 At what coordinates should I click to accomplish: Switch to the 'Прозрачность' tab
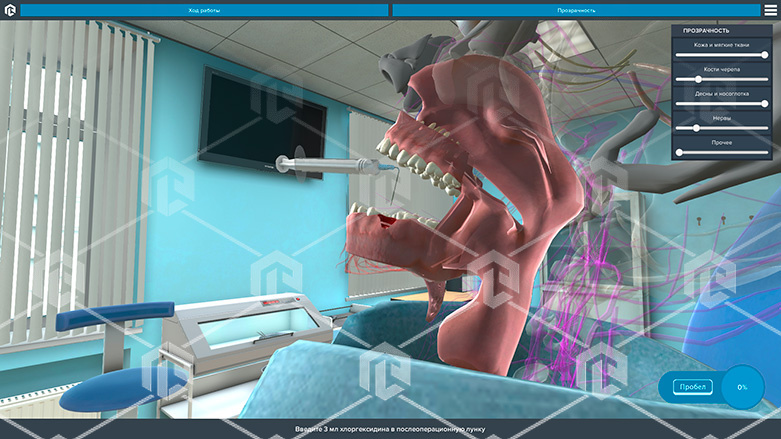(576, 10)
